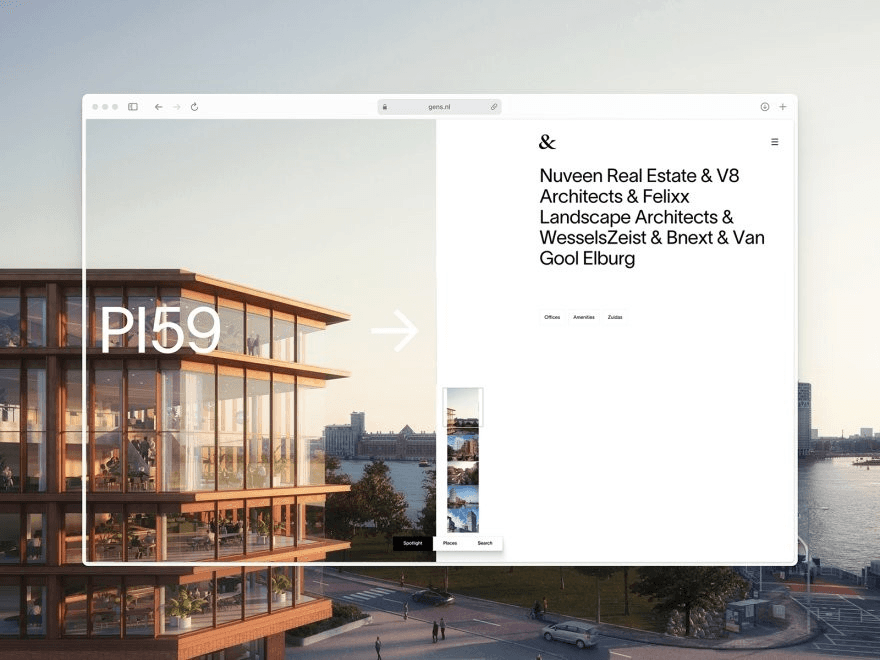The image size is (880, 660).
Task: Click the download icon in the browser toolbar
Action: pyautogui.click(x=764, y=106)
